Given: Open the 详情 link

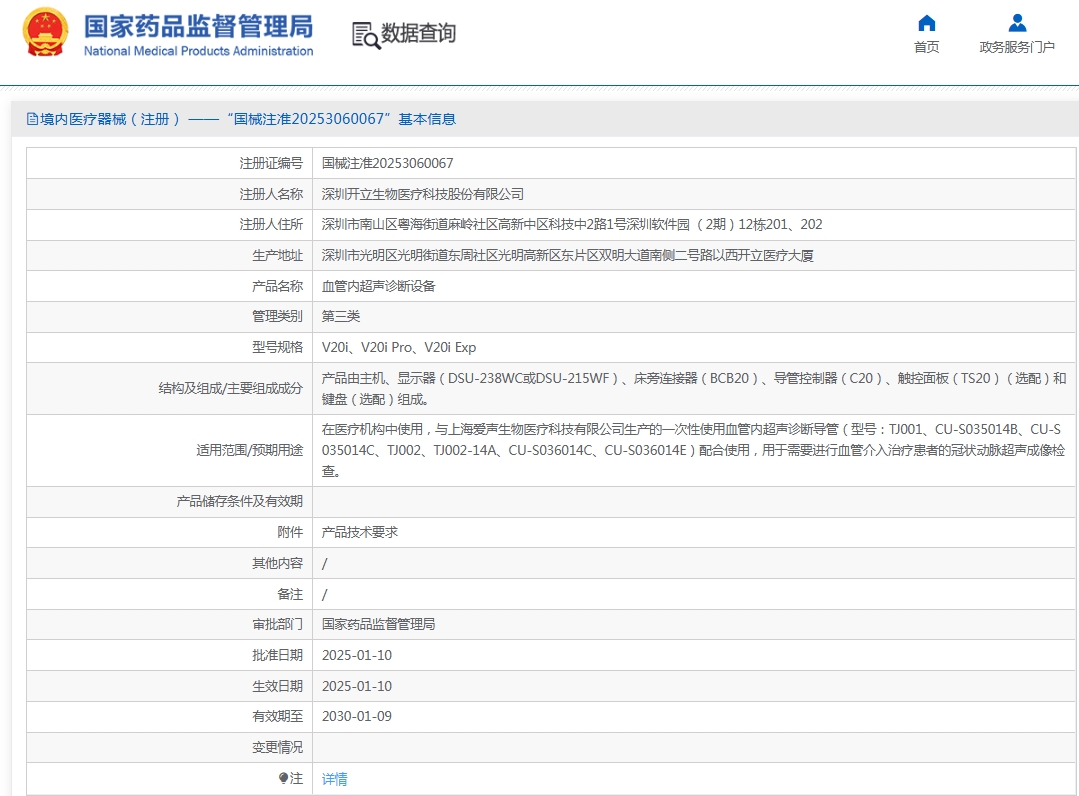Looking at the screenshot, I should pos(334,779).
